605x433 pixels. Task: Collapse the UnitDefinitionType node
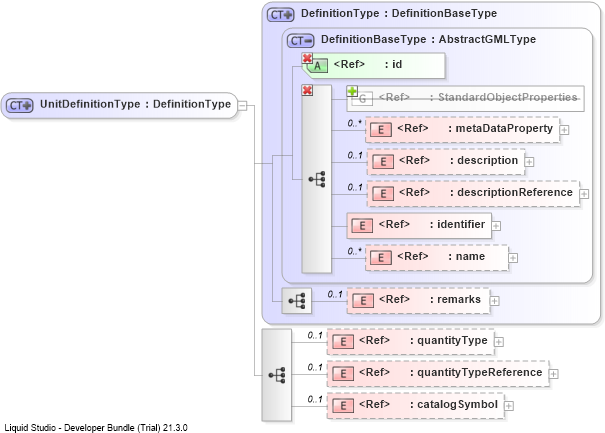click(242, 105)
